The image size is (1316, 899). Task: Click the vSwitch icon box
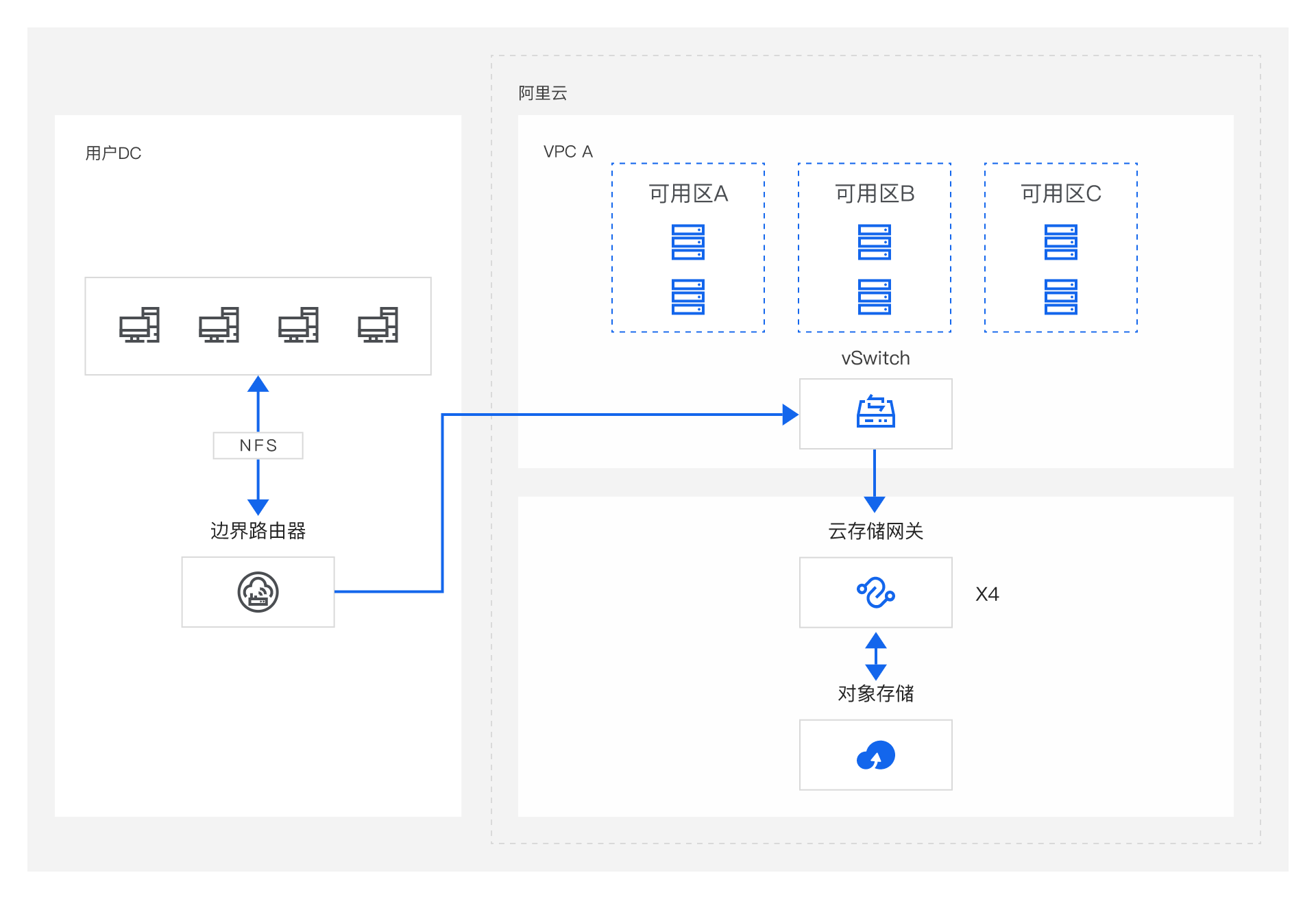pos(875,414)
